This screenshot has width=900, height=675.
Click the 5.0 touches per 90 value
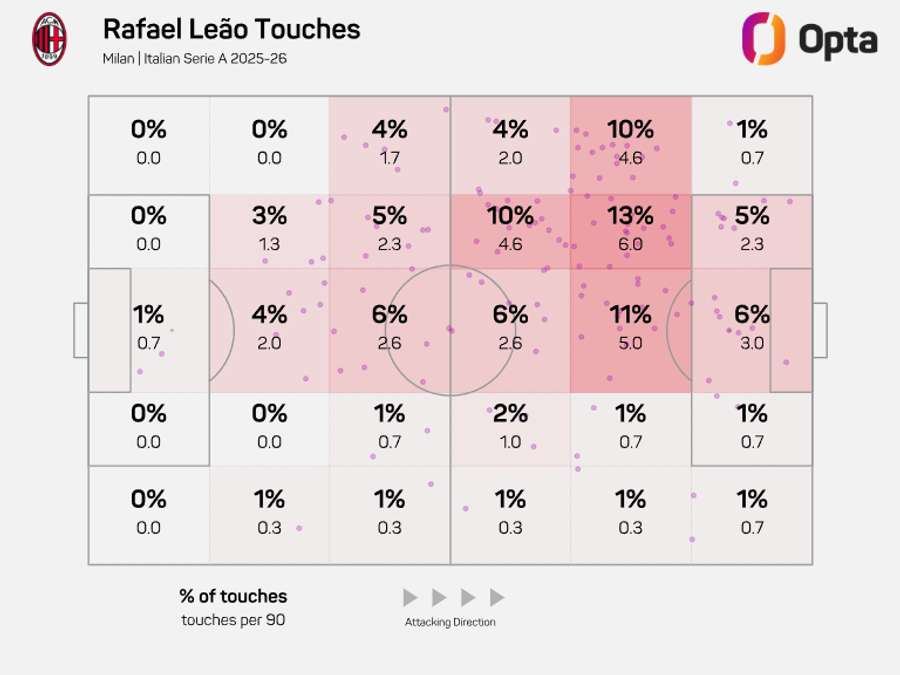tap(630, 343)
